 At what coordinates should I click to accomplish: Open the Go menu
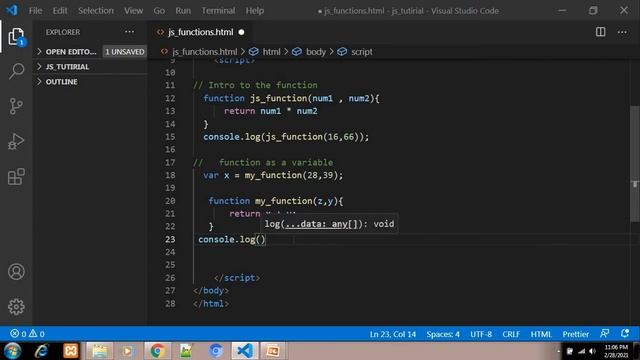159,10
